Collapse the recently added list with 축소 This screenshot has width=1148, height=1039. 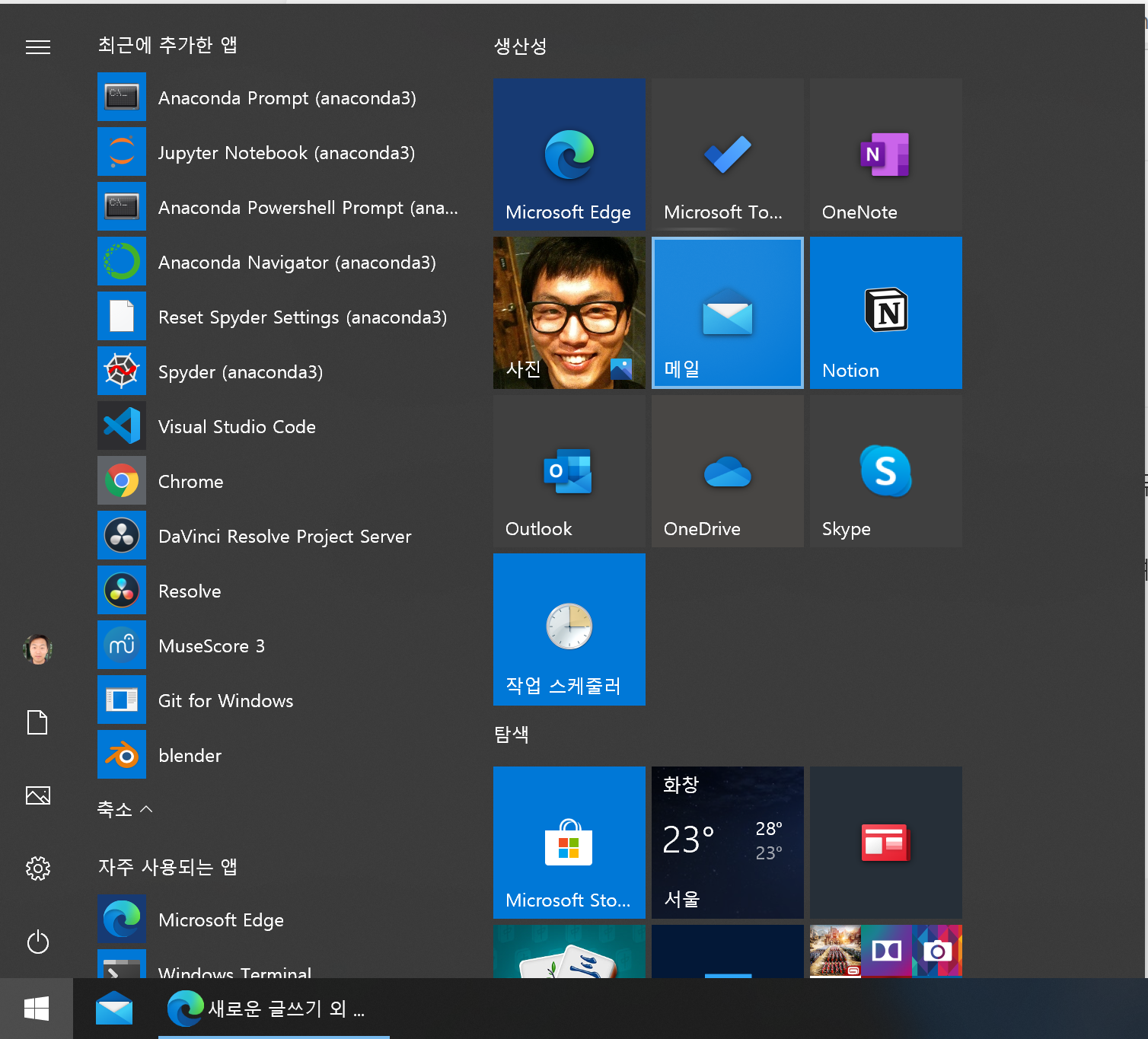[x=125, y=809]
